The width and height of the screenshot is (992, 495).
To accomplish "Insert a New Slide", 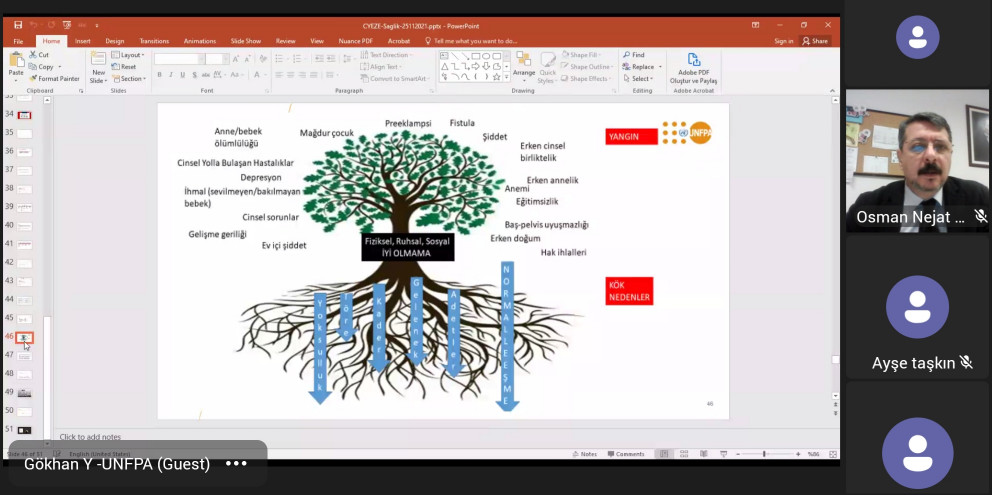I will tap(98, 68).
